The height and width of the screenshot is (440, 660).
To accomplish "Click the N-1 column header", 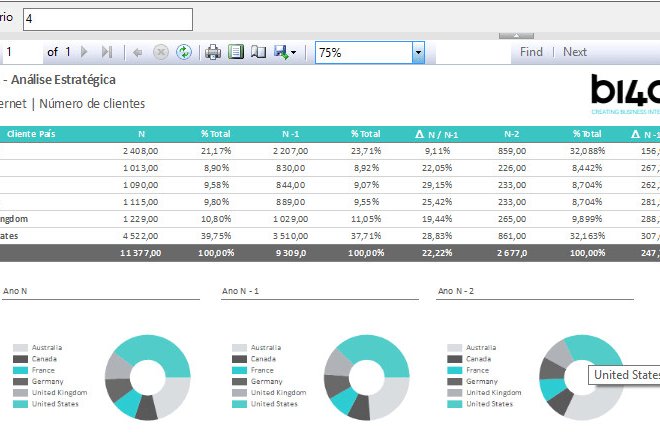I will tap(290, 134).
